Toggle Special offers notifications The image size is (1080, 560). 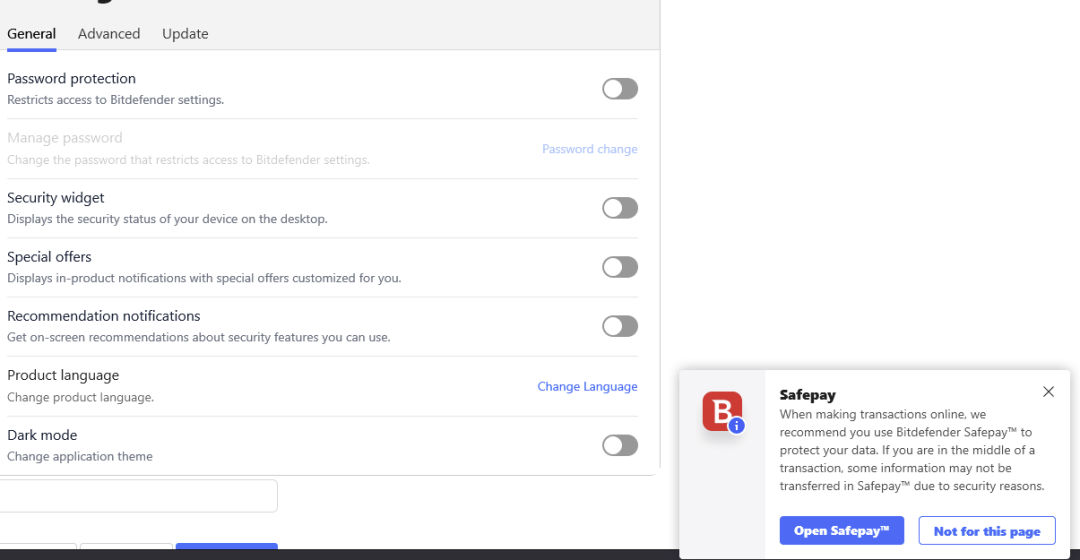point(620,267)
